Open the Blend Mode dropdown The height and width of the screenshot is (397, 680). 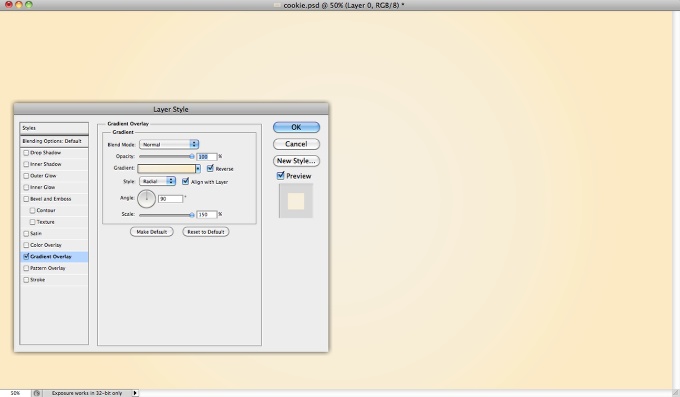pyautogui.click(x=169, y=144)
